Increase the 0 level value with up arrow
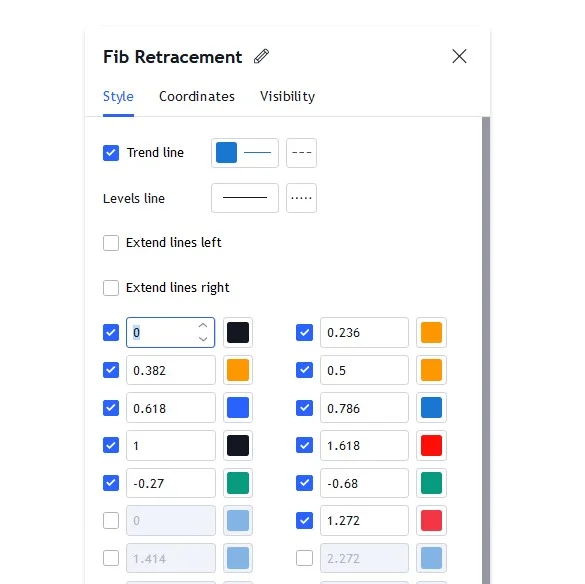585x584 pixels. (203, 326)
